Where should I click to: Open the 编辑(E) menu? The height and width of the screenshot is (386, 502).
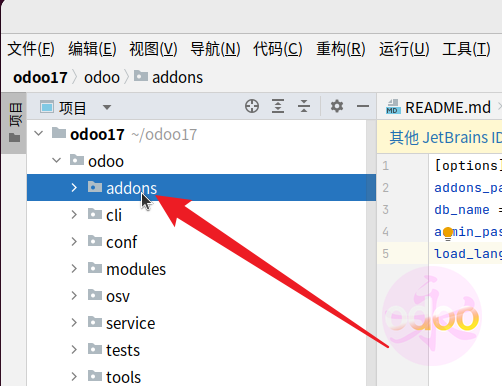point(92,49)
